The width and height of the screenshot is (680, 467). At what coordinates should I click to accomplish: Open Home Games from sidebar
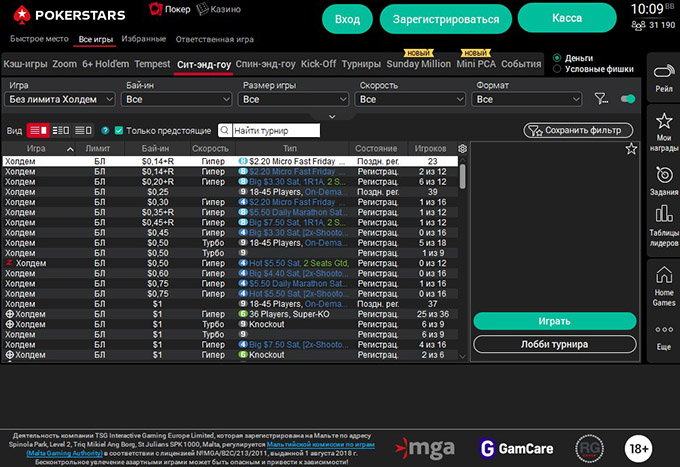click(x=663, y=283)
